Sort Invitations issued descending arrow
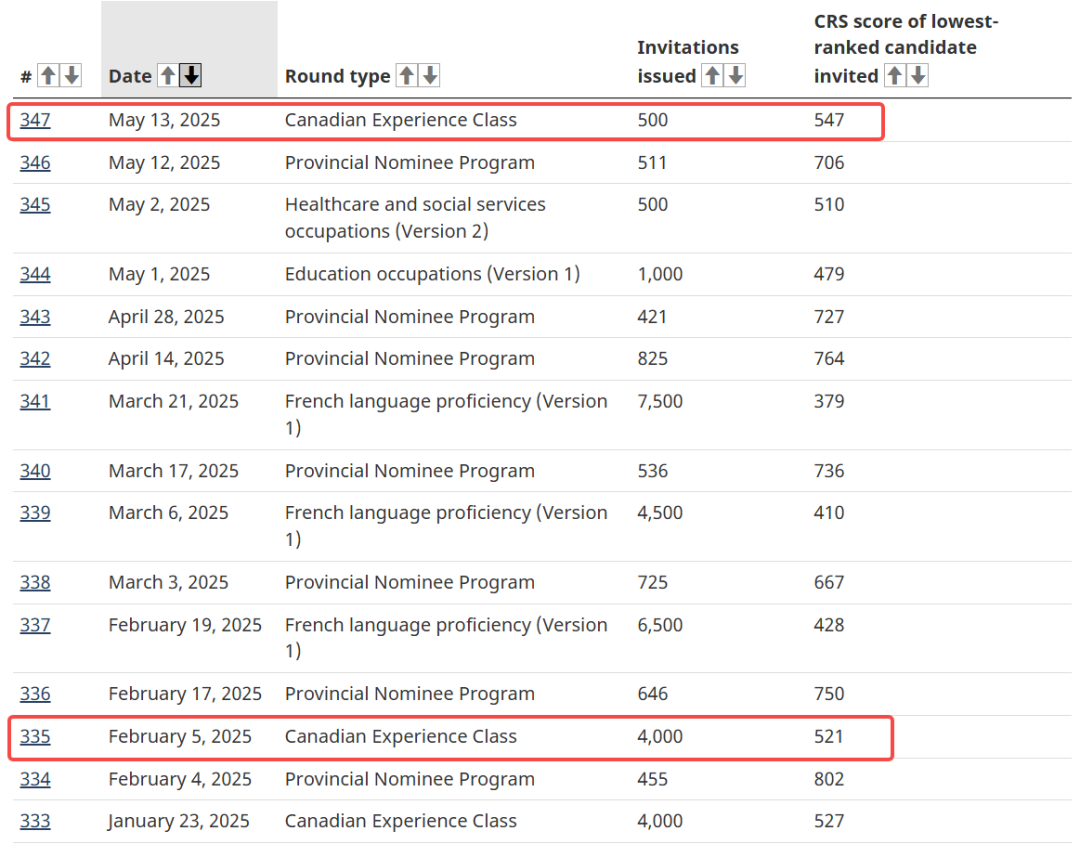The image size is (1080, 844). click(x=736, y=75)
